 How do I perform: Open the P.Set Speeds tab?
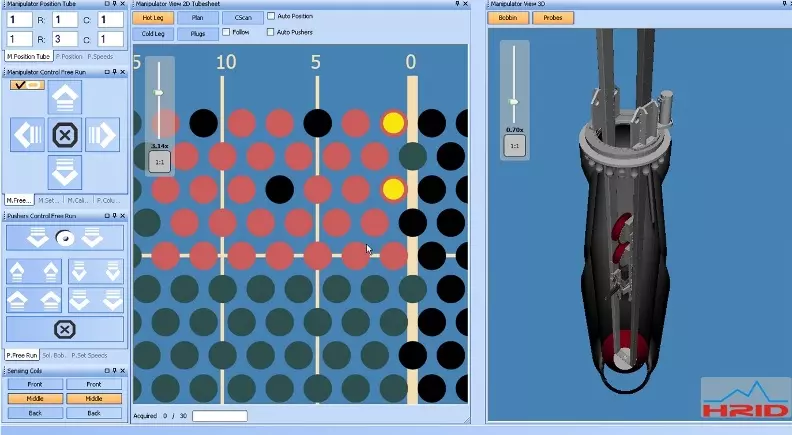tap(89, 355)
